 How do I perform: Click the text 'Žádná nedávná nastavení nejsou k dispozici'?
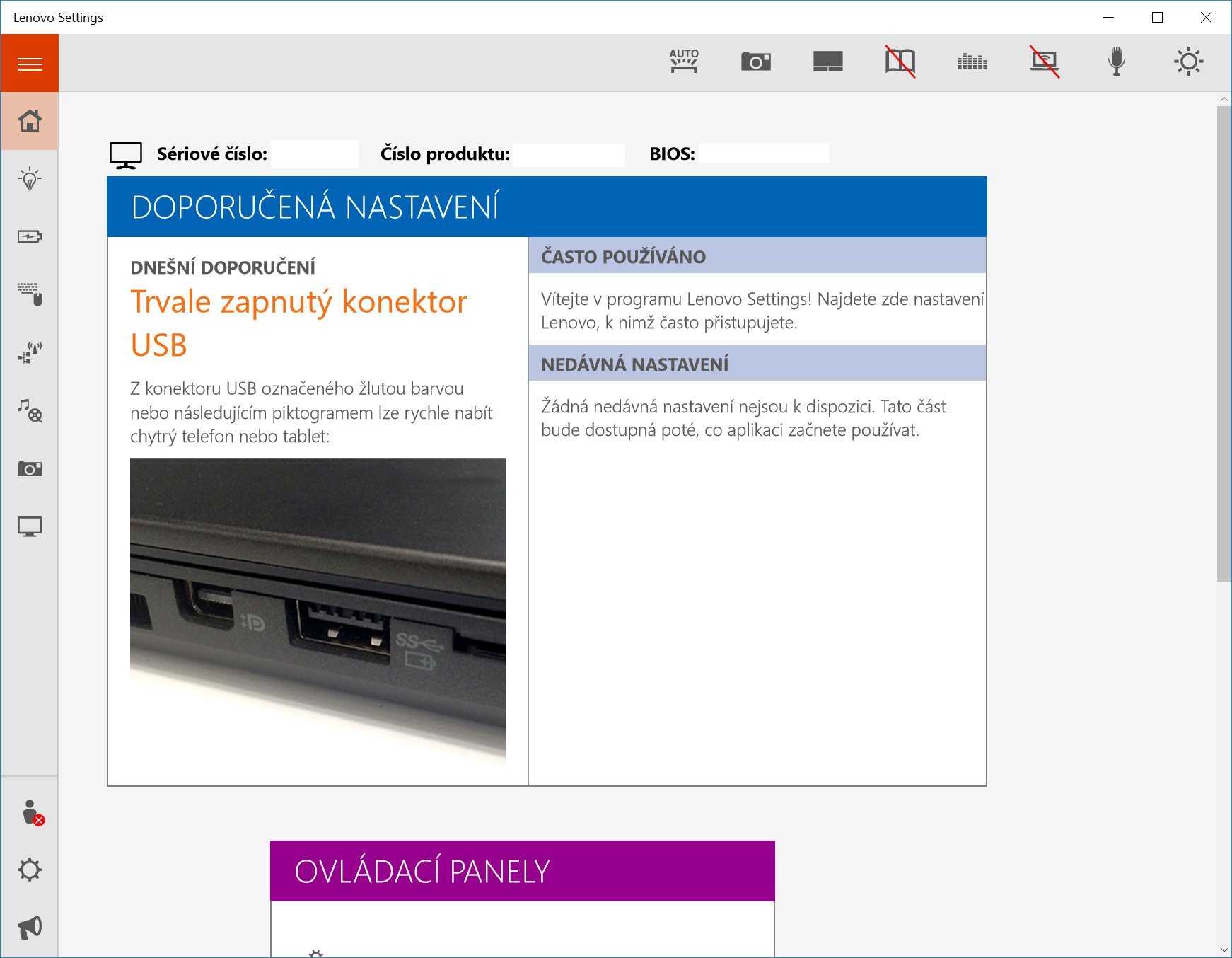pos(743,418)
